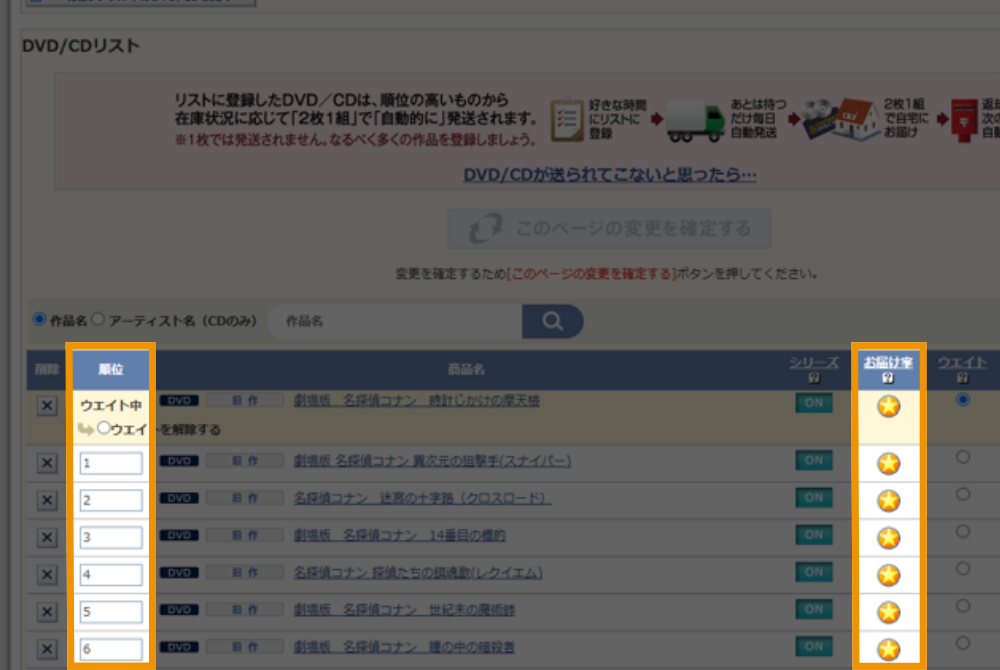Click the X icon for 瞳の中の暗殺者
The width and height of the screenshot is (1000, 670).
click(x=47, y=649)
